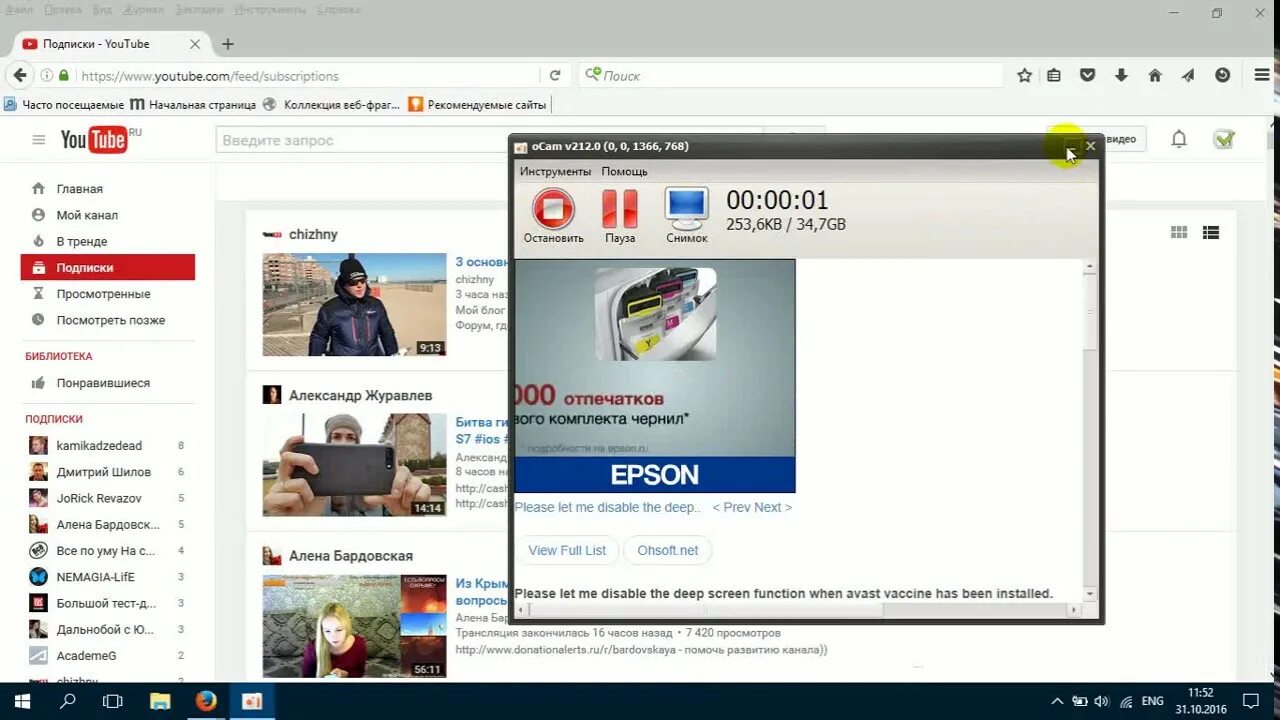Open the bookmarks list icon

coord(1054,76)
